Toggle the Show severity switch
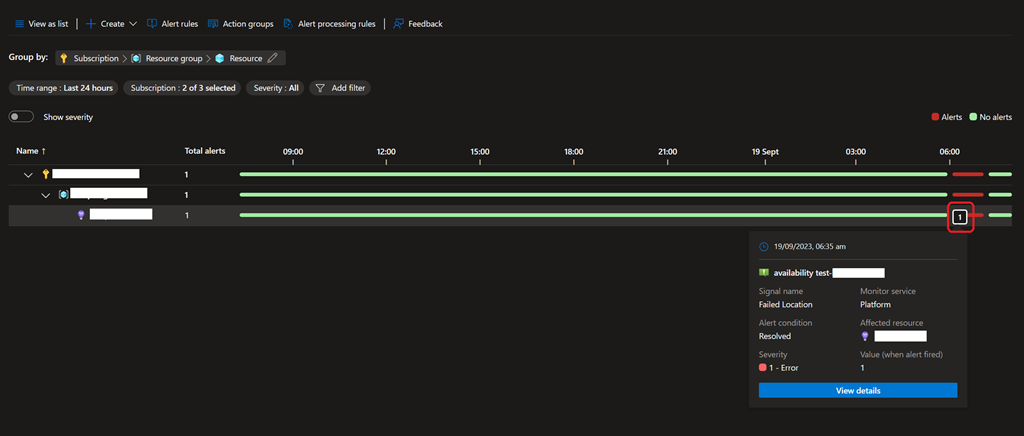 point(21,117)
